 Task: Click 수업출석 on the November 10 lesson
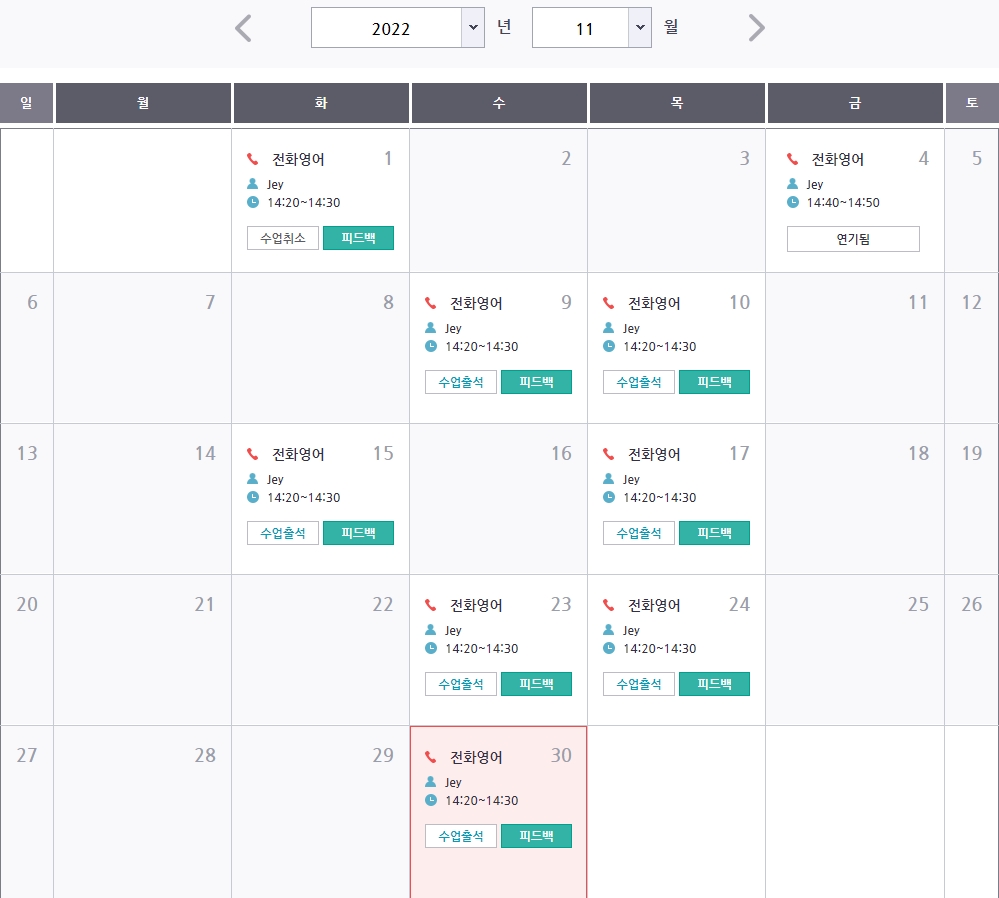638,382
